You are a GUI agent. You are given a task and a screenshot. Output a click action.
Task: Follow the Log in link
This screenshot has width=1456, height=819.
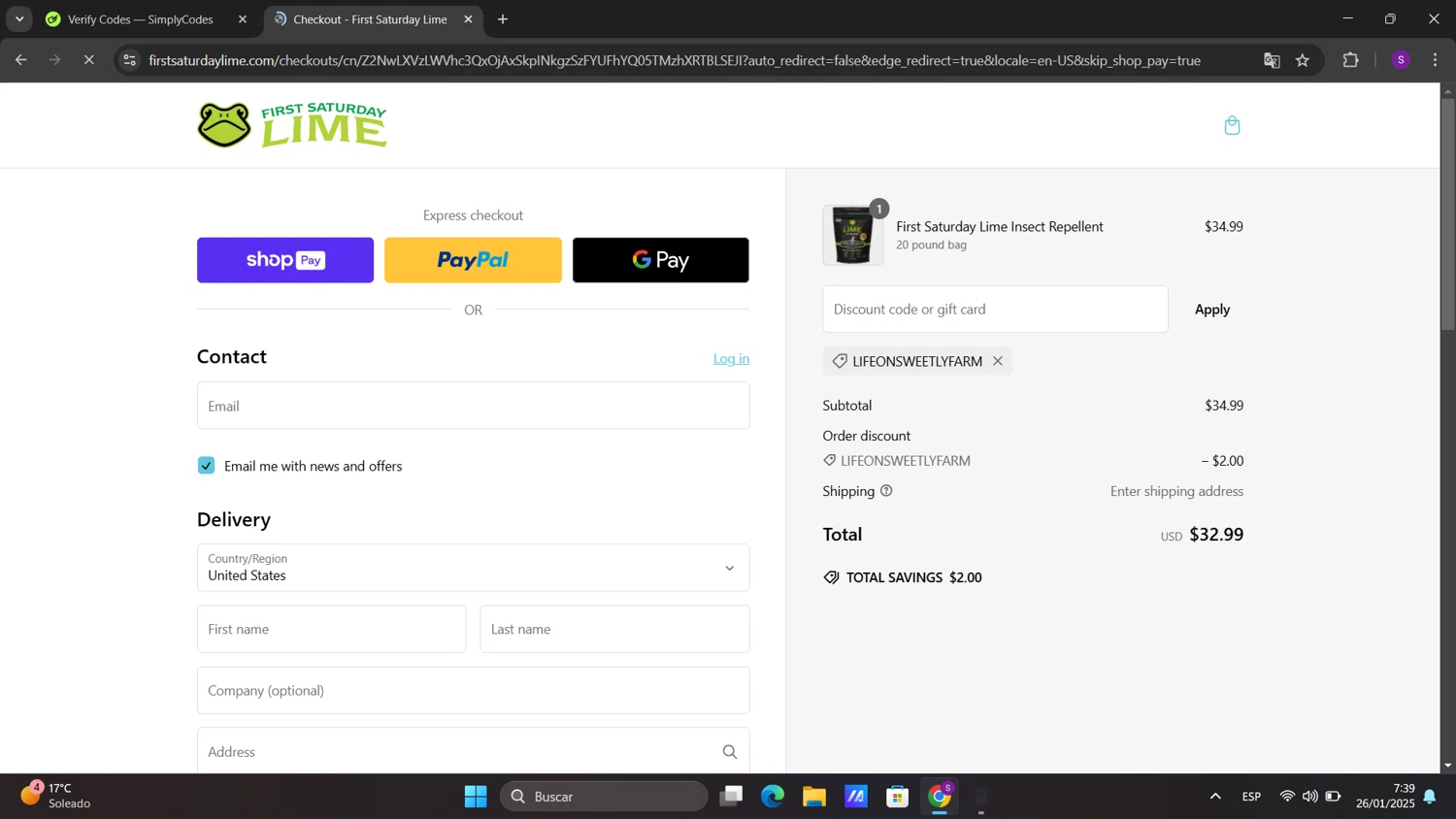[x=731, y=359]
